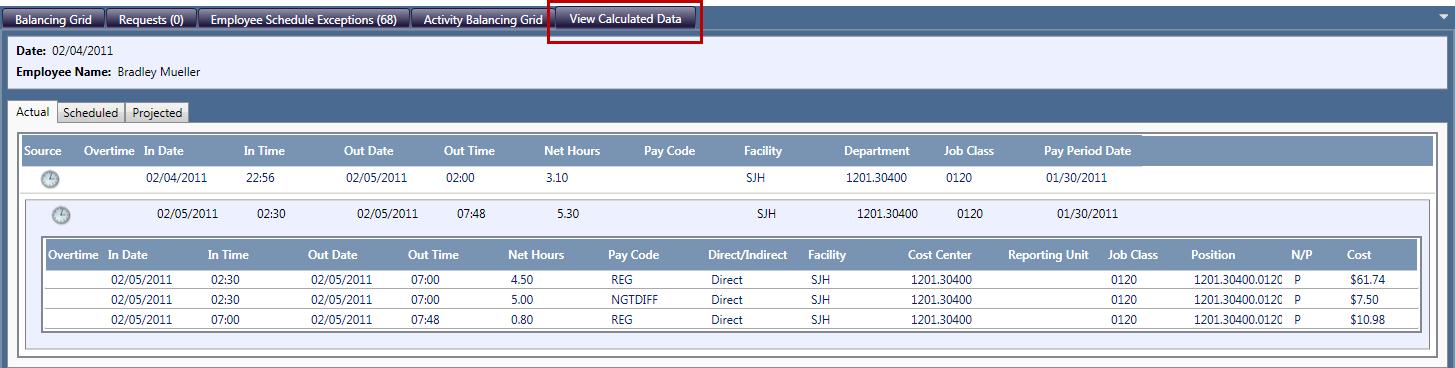Click the clock icon for 02:30 expanded entry
The width and height of the screenshot is (1455, 368).
tap(61, 214)
